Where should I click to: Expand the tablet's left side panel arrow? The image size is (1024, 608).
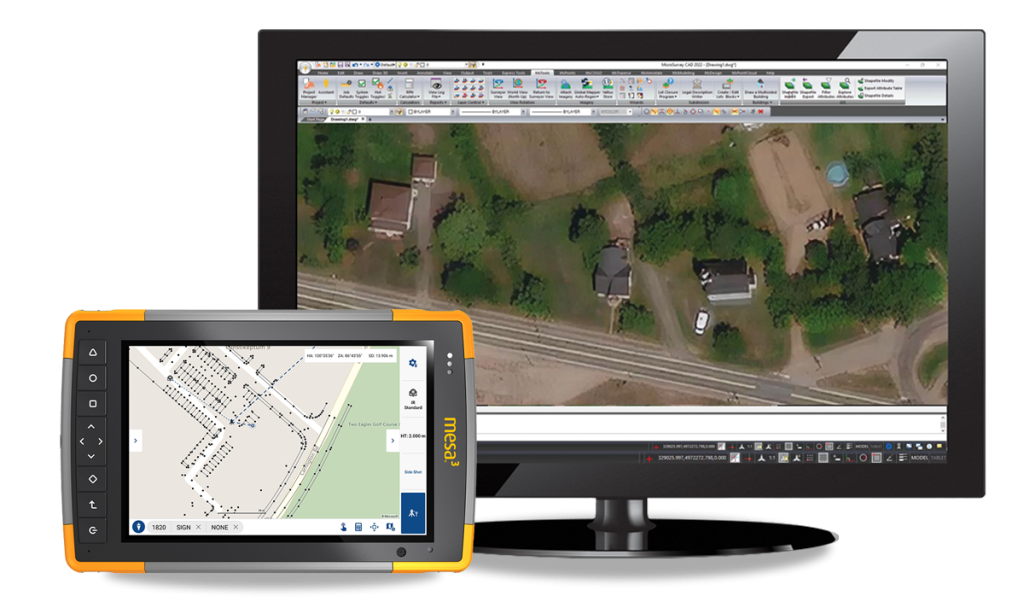(135, 441)
